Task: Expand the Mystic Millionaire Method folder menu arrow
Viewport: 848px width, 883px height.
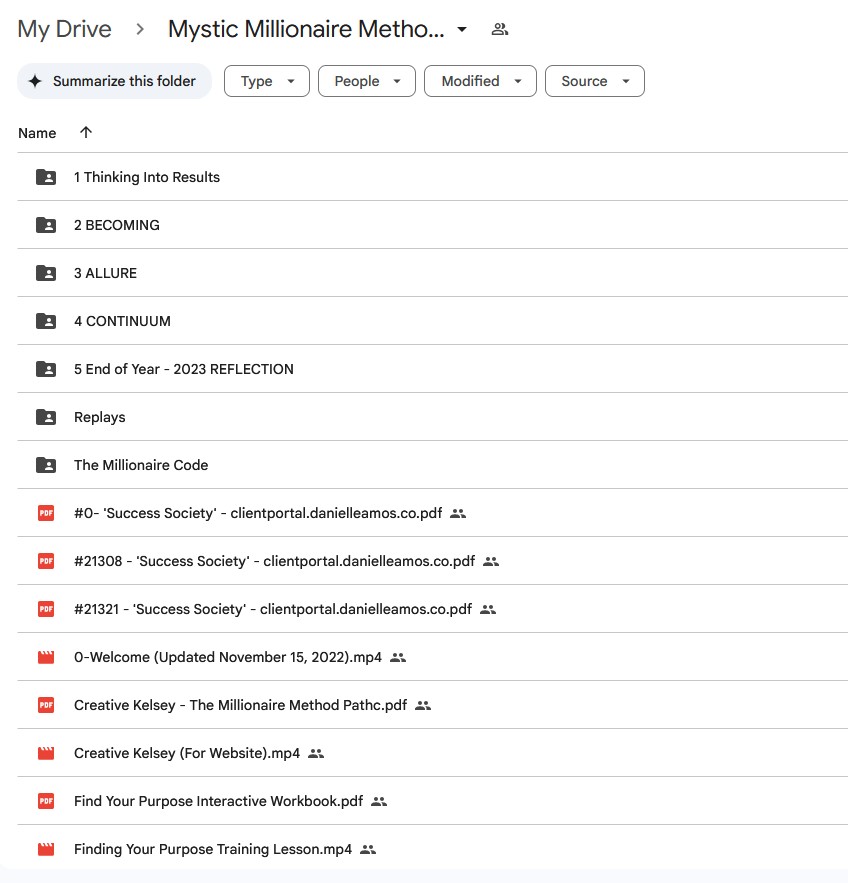Action: pos(462,29)
